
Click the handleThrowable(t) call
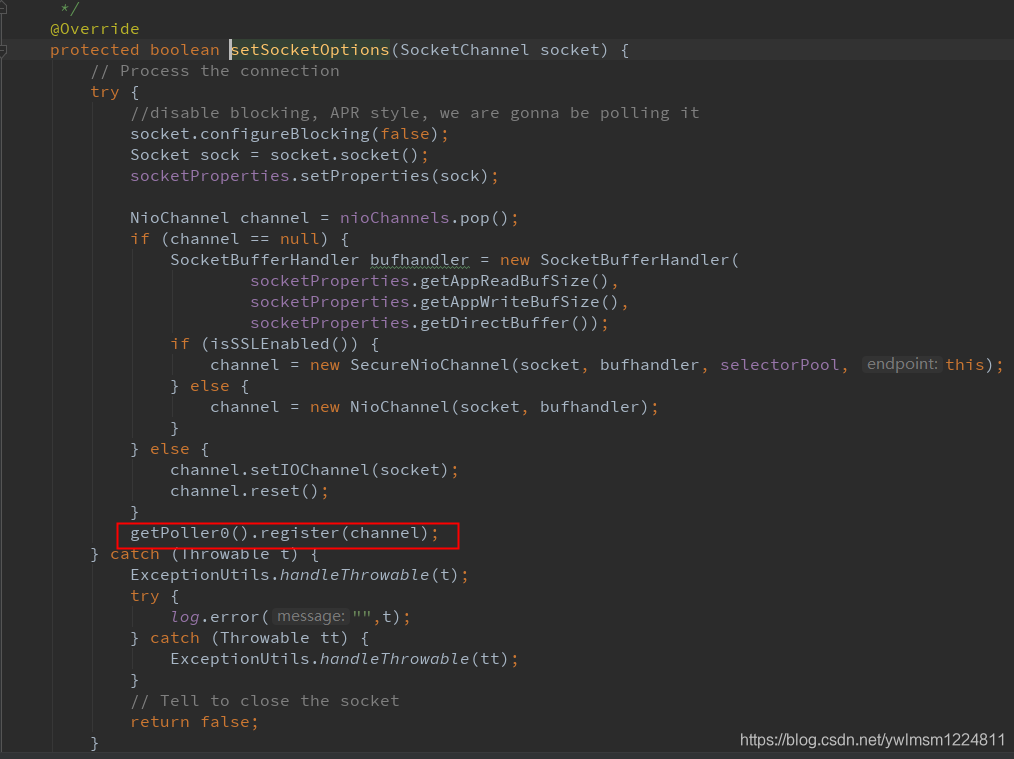coord(369,575)
